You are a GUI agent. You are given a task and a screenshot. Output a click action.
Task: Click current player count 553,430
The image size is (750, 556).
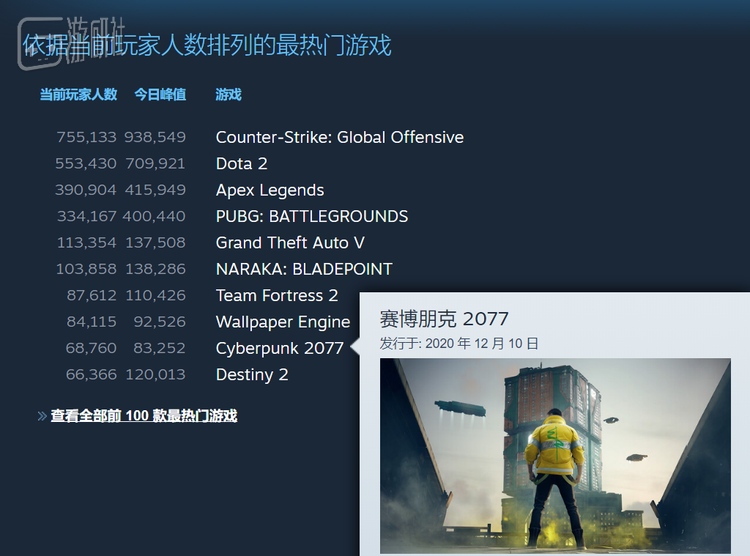[x=86, y=164]
